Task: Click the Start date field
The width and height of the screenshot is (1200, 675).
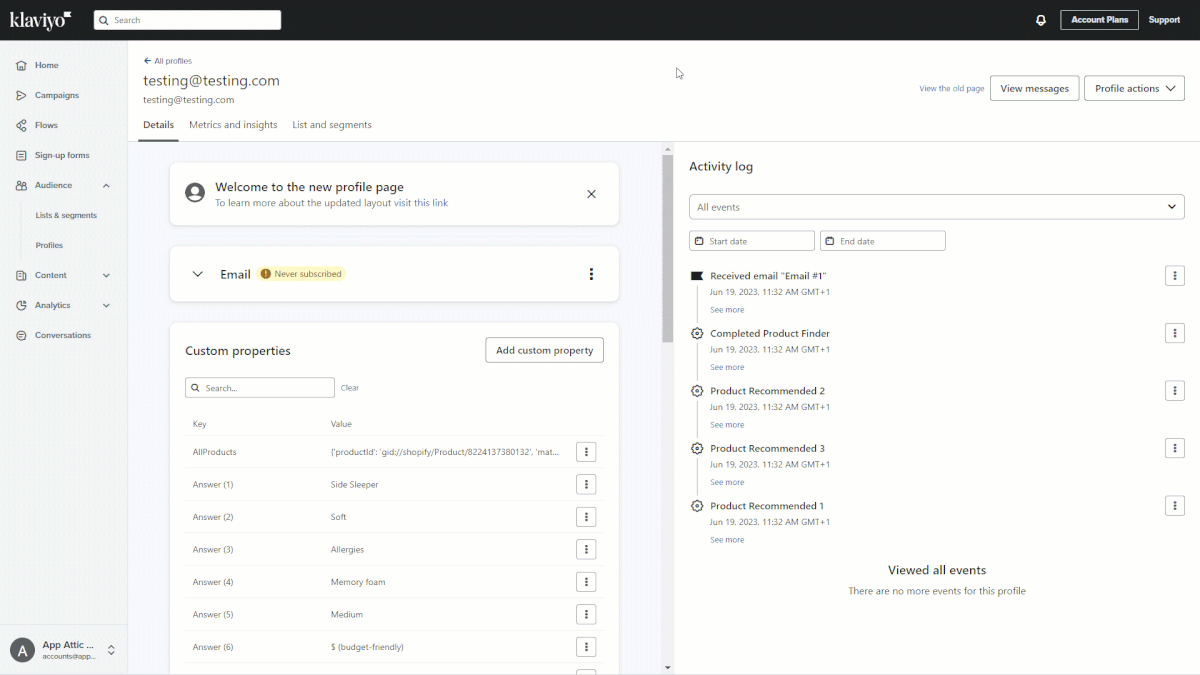Action: (752, 241)
